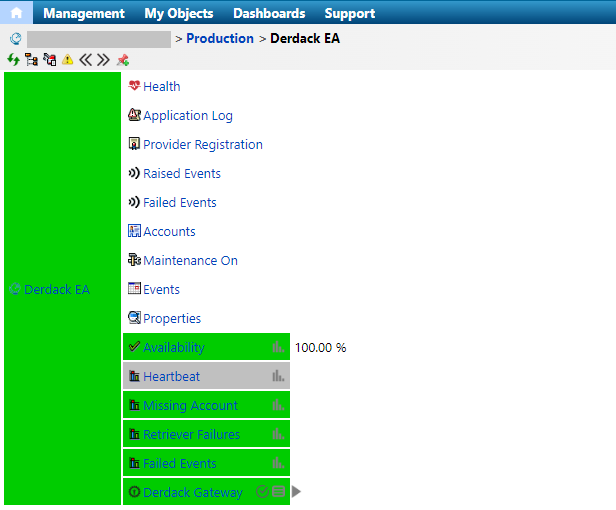Click the chart icon for Missing Account
The height and width of the screenshot is (510, 616).
[x=278, y=406]
